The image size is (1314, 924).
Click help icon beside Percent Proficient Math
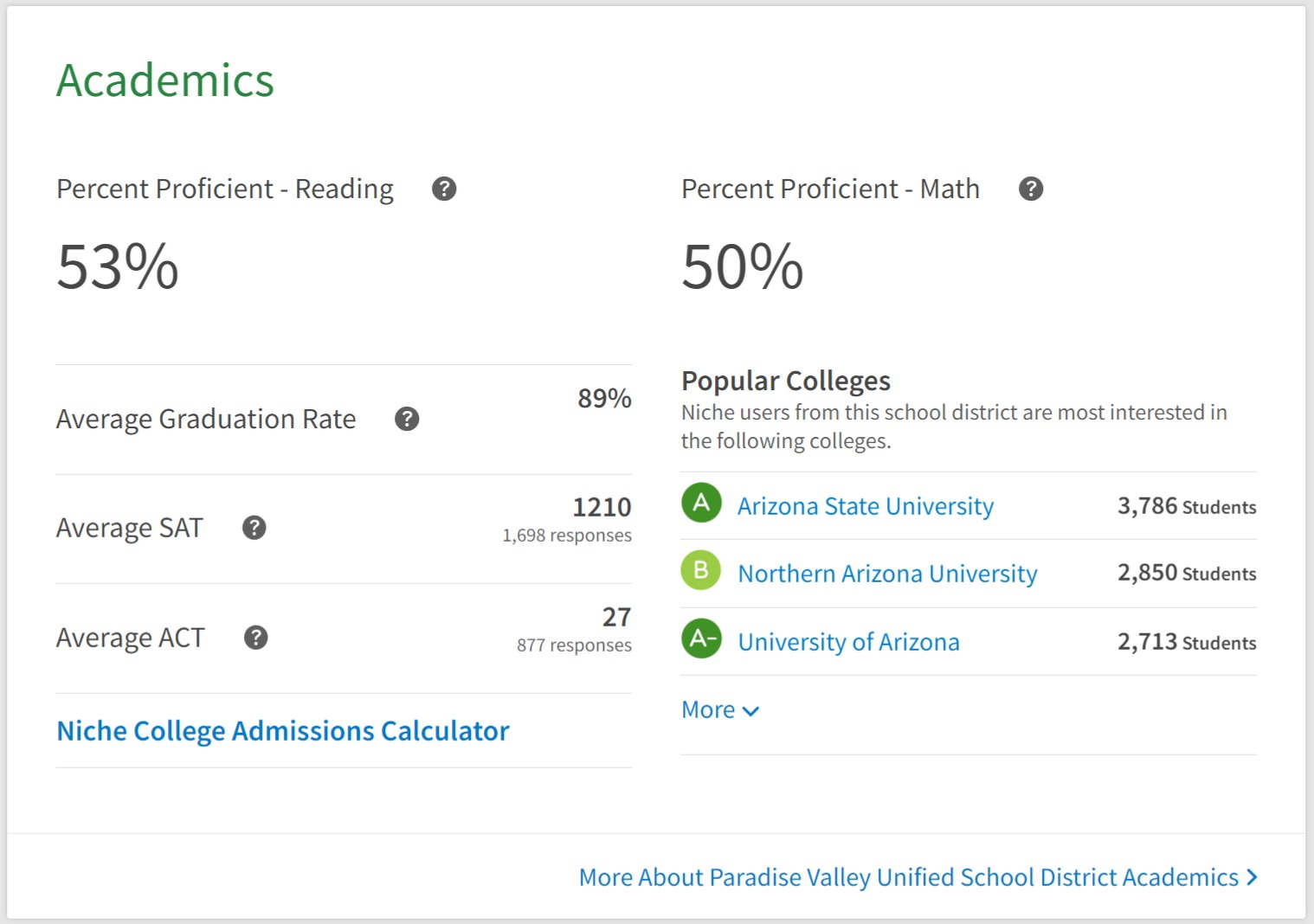coord(1030,189)
